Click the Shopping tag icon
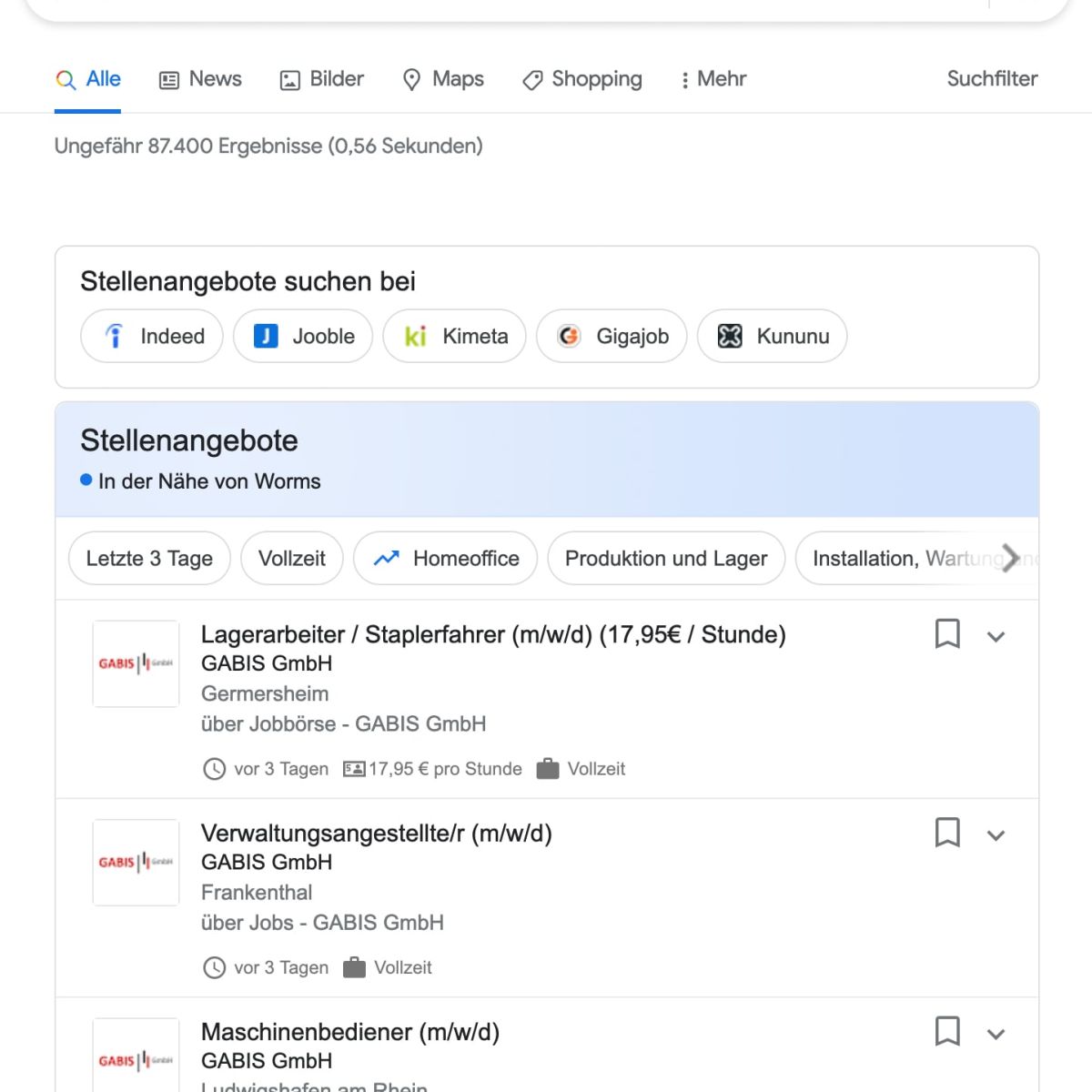Viewport: 1092px width, 1092px height. (532, 80)
